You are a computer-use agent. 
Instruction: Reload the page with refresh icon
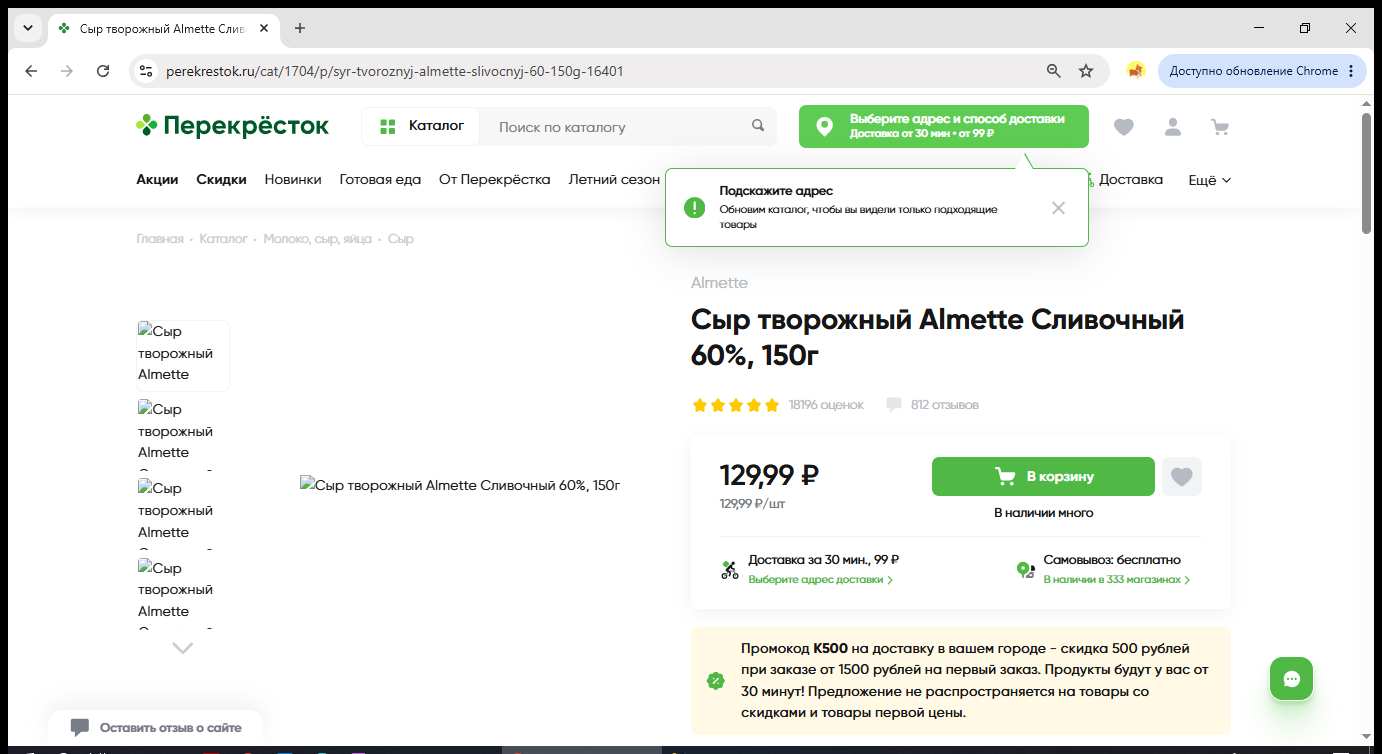point(103,71)
